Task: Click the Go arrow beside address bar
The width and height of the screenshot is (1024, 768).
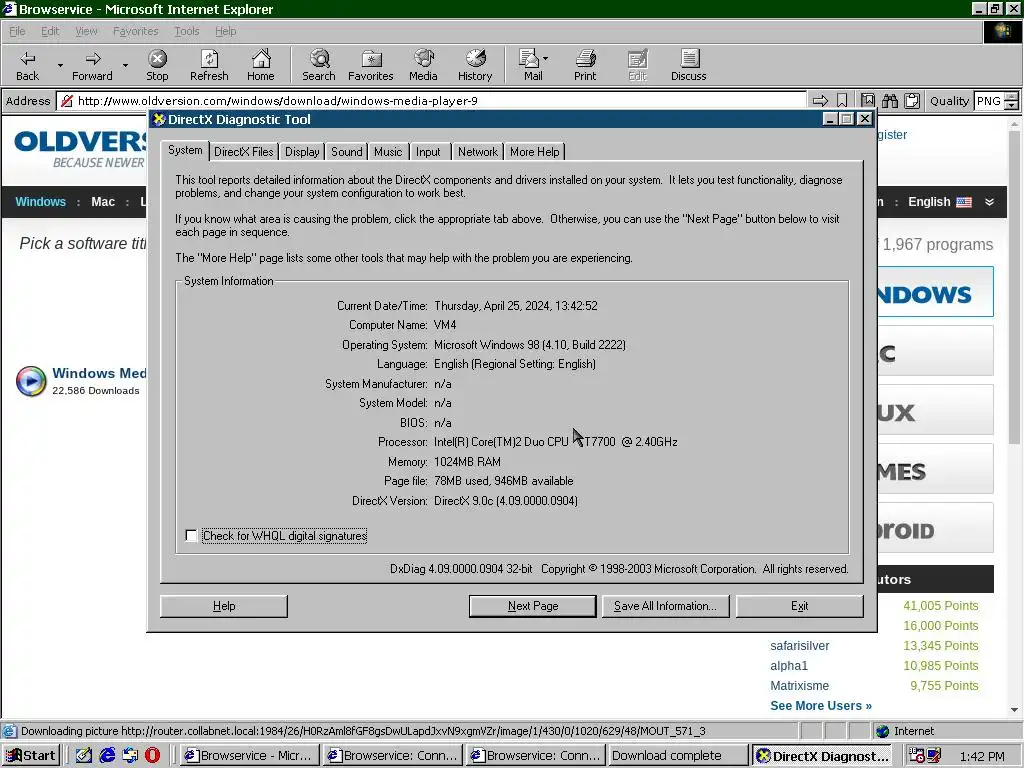Action: tap(820, 101)
